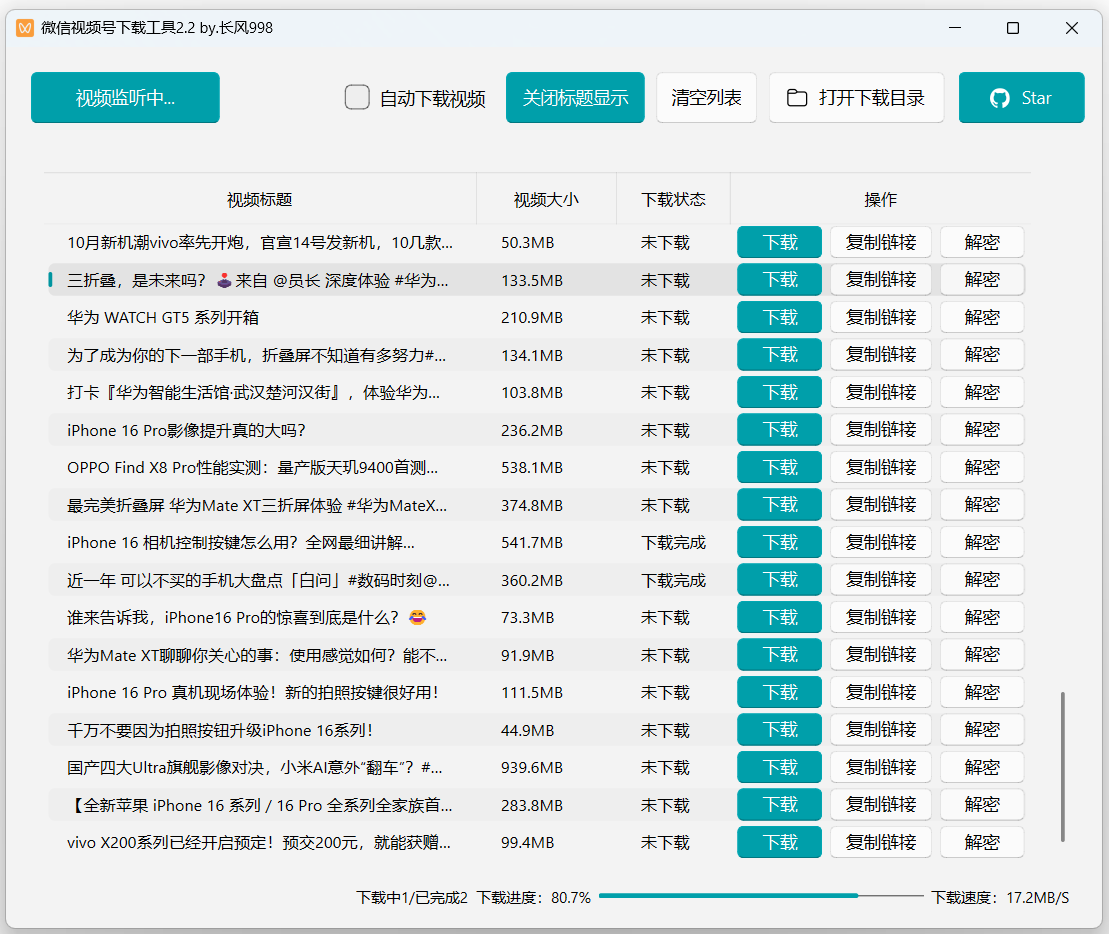Copy link for the 千万不要因为拍照按钮 video
1109x934 pixels.
(x=880, y=729)
